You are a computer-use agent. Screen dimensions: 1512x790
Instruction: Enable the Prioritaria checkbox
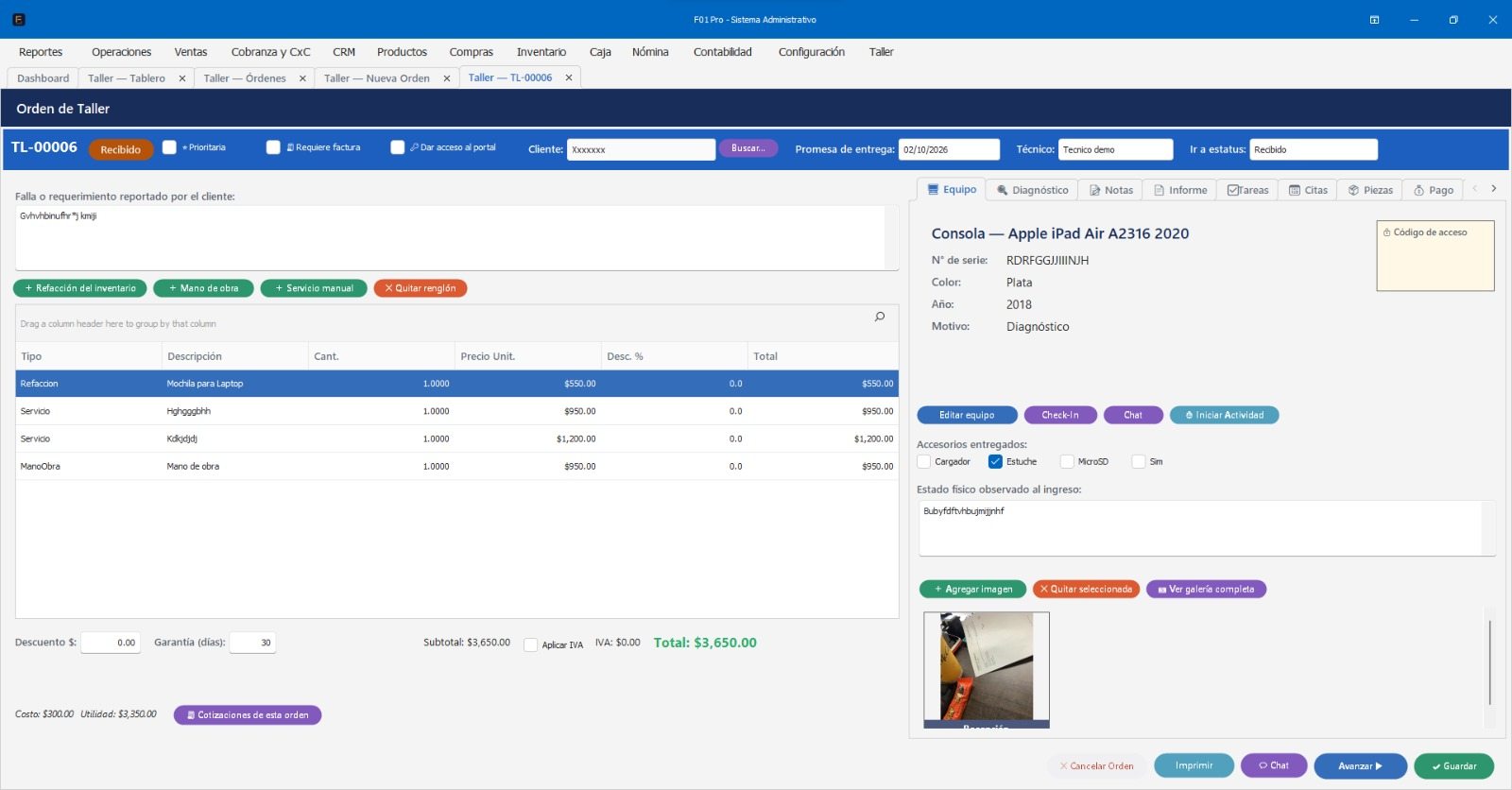pyautogui.click(x=169, y=147)
